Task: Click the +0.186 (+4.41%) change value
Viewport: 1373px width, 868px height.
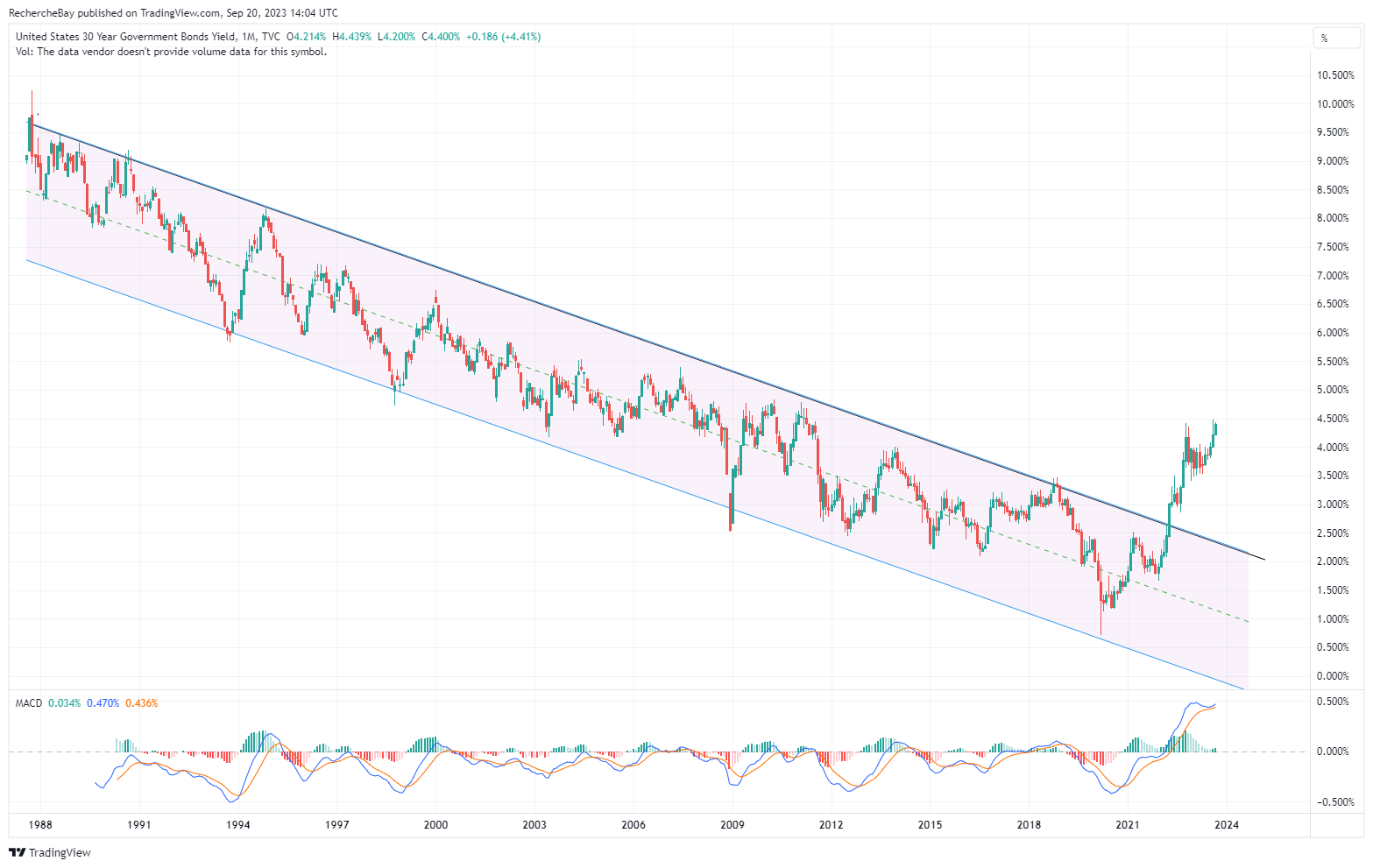Action: (503, 37)
